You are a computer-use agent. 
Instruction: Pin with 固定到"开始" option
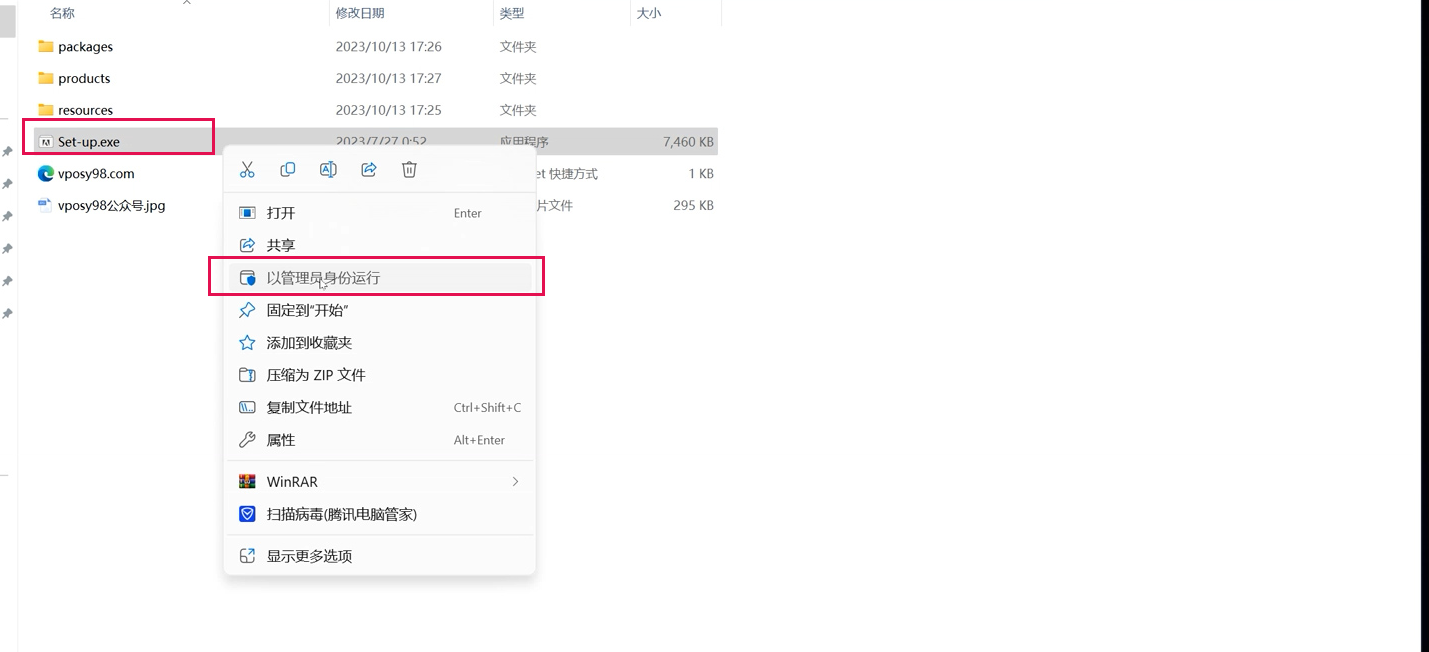tap(307, 311)
